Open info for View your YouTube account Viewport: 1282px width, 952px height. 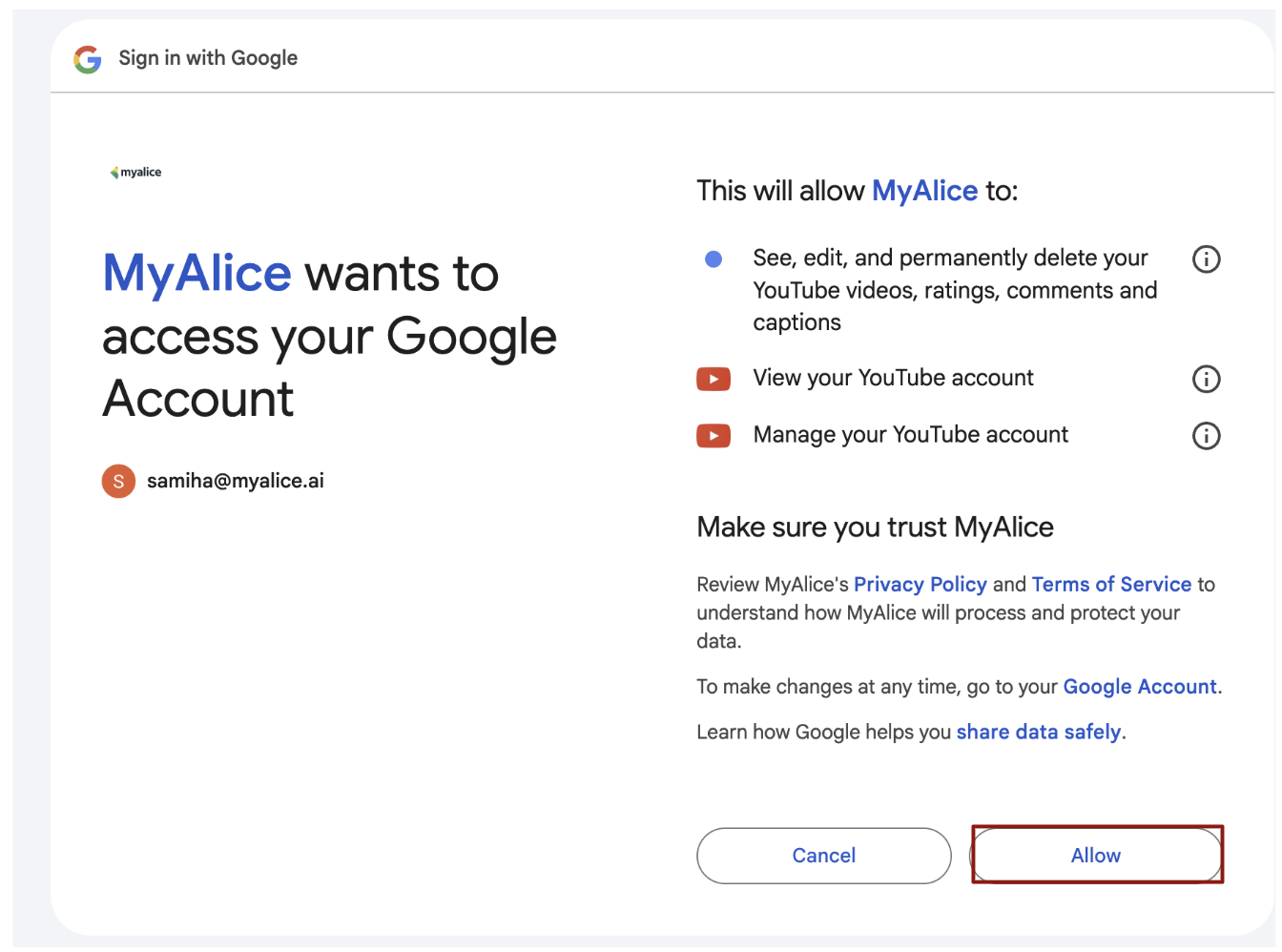click(x=1206, y=379)
